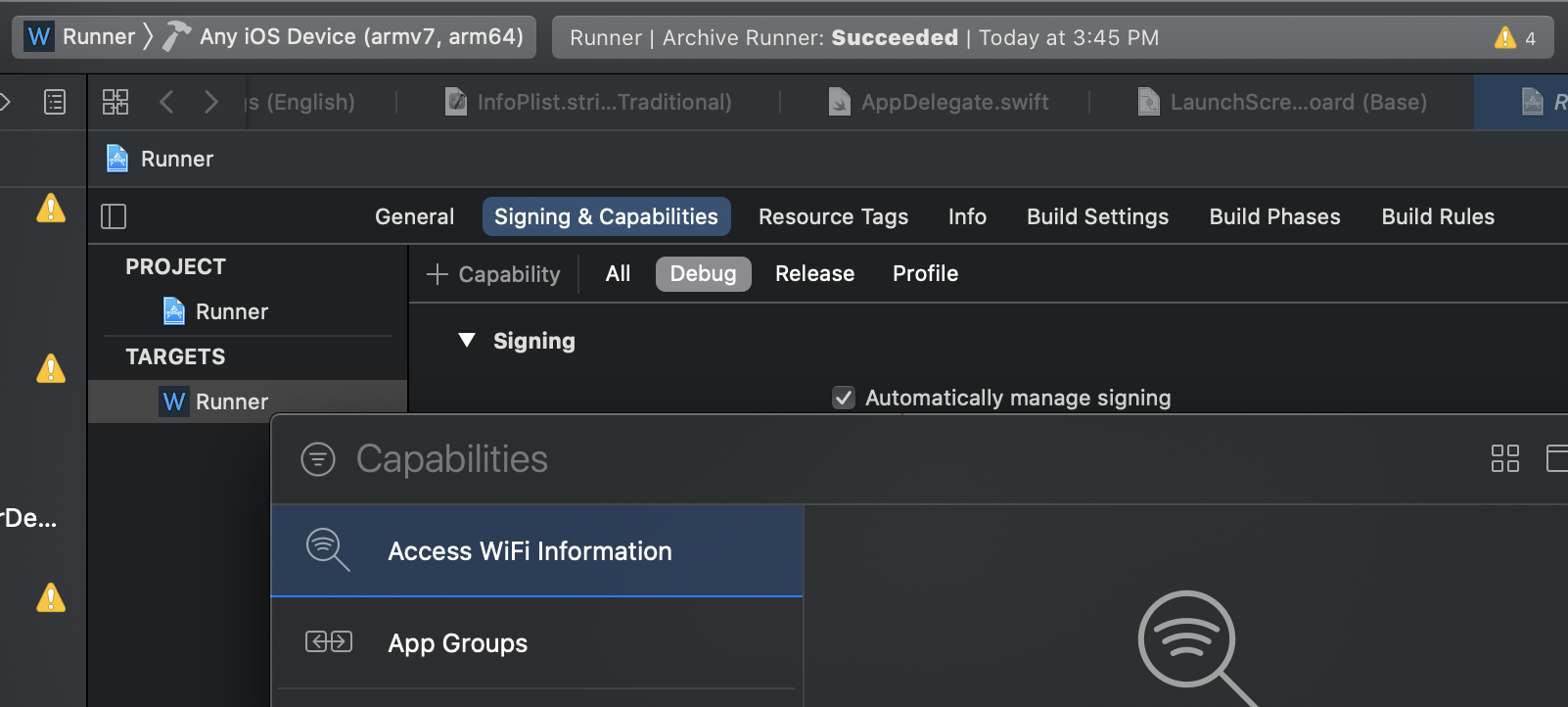1568x707 pixels.
Task: Collapse the Signing section
Action: pos(467,341)
